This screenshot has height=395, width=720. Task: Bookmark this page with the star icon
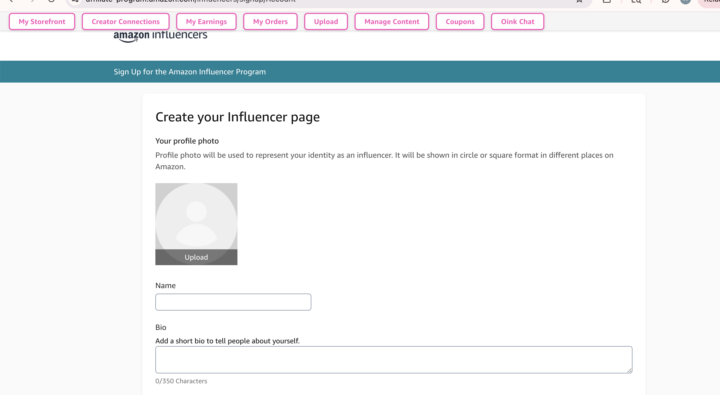[579, 1]
